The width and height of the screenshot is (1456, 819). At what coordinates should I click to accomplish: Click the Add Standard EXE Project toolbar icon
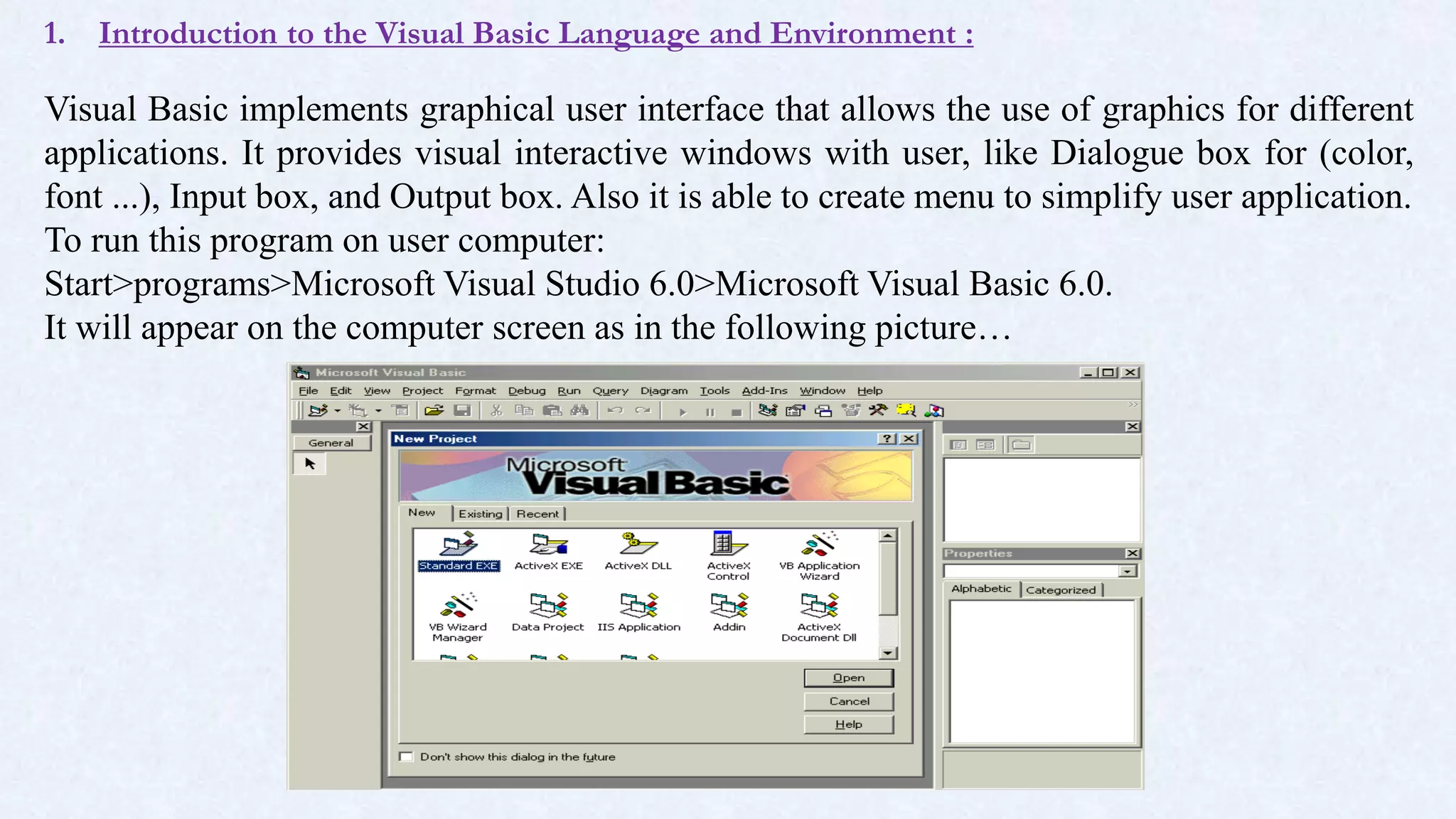click(317, 411)
